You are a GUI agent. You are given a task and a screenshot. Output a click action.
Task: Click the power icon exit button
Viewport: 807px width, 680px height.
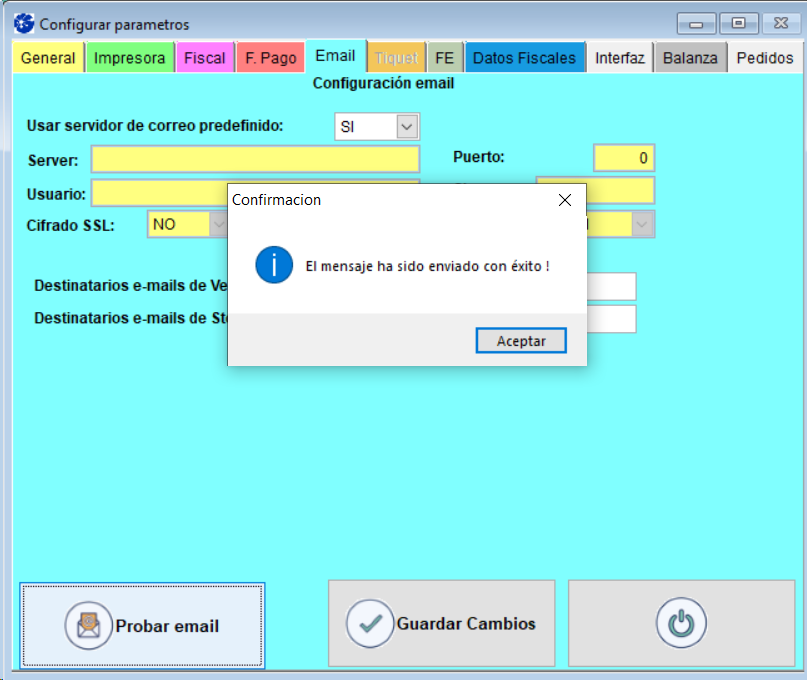pyautogui.click(x=681, y=623)
